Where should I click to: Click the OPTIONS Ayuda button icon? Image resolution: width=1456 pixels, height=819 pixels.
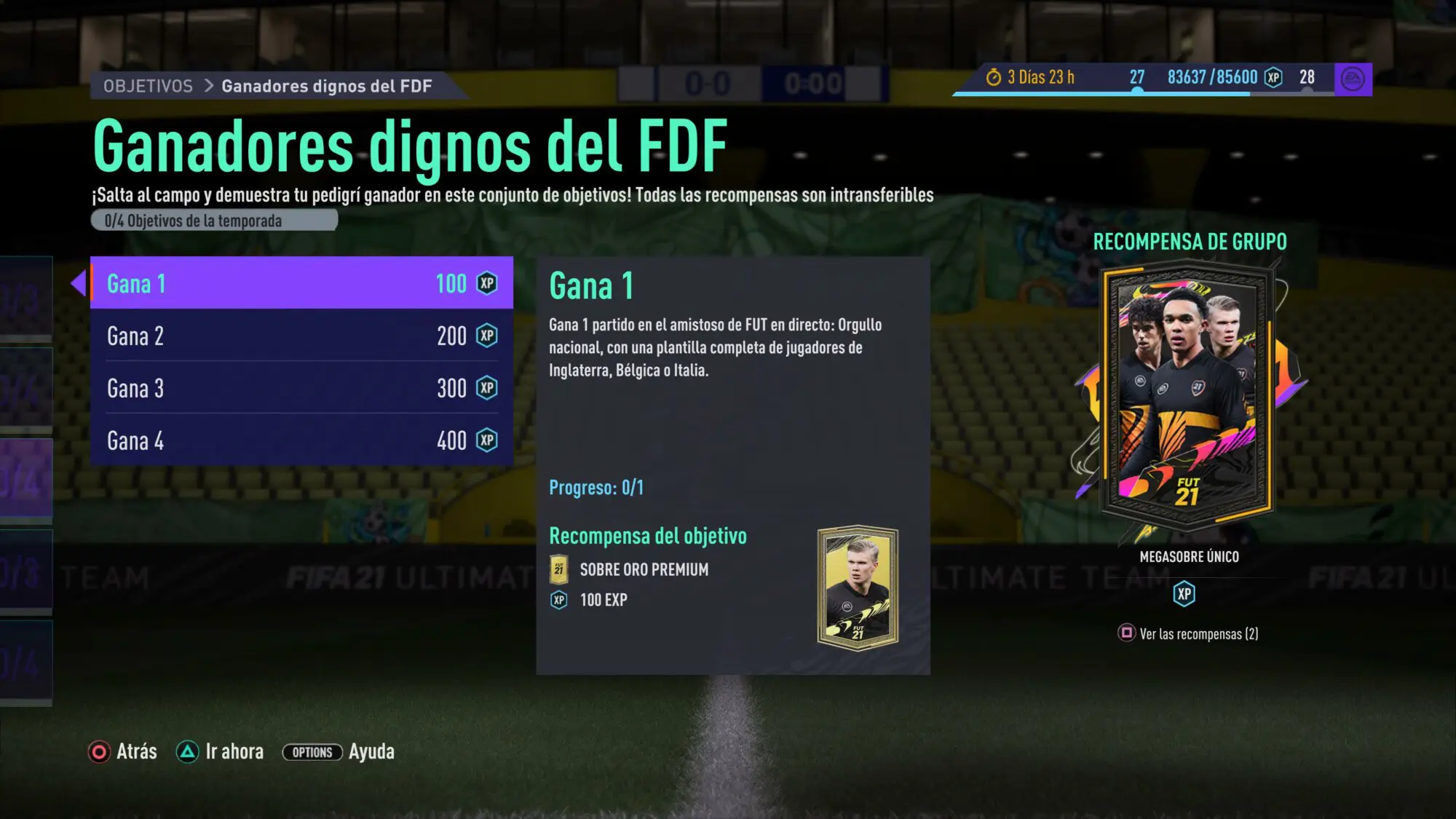tap(312, 752)
